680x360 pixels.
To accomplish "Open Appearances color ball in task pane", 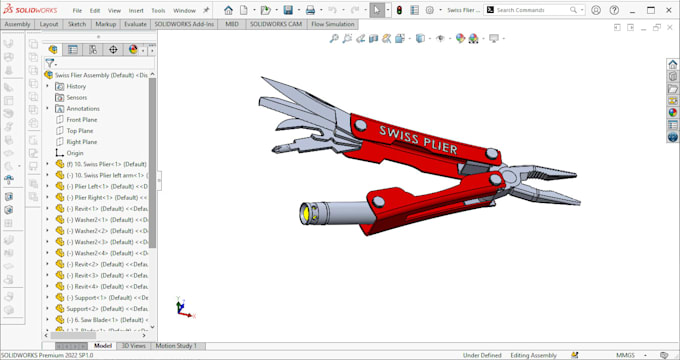I will click(673, 113).
